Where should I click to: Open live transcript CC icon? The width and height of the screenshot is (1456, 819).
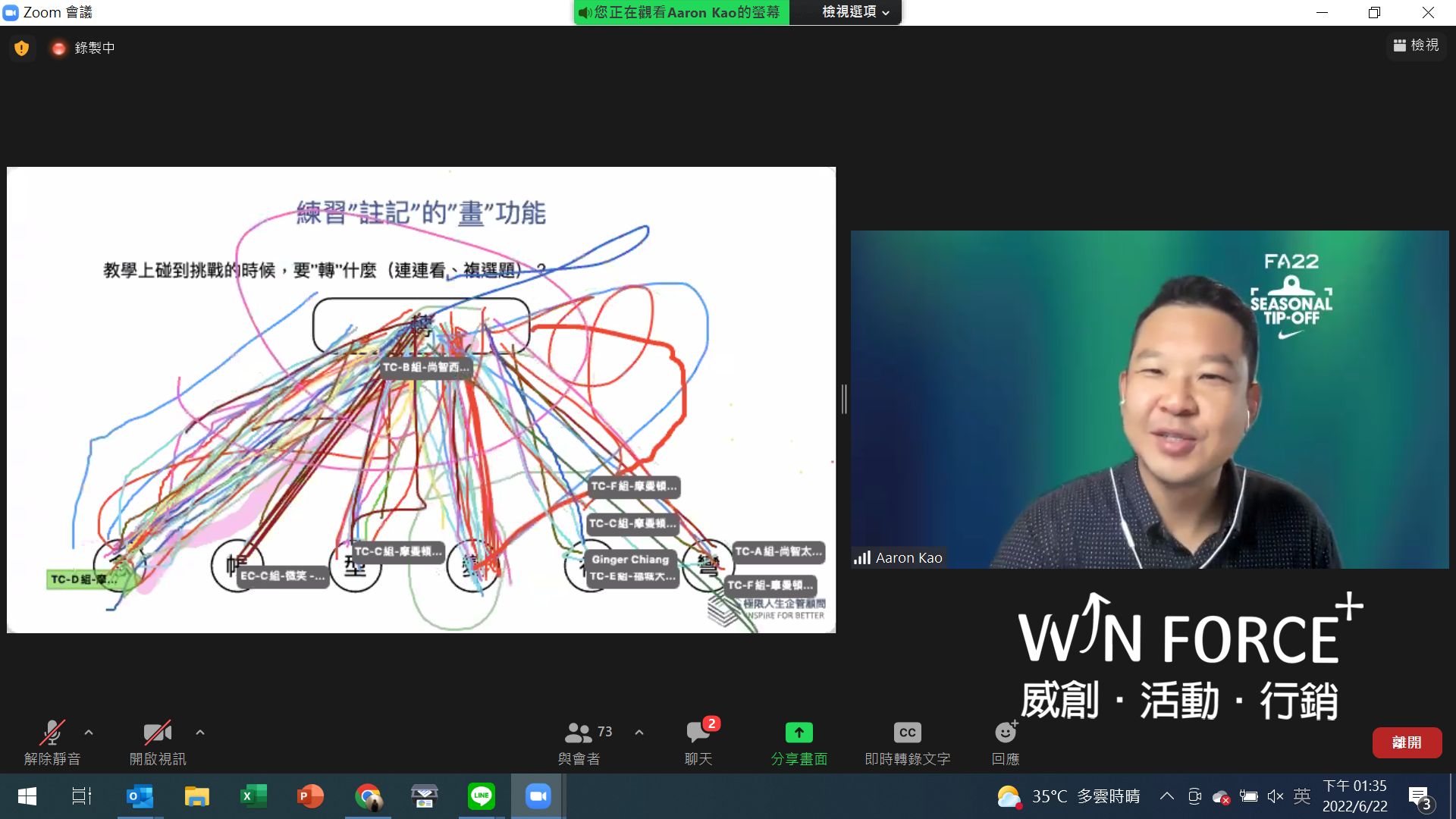(x=907, y=733)
